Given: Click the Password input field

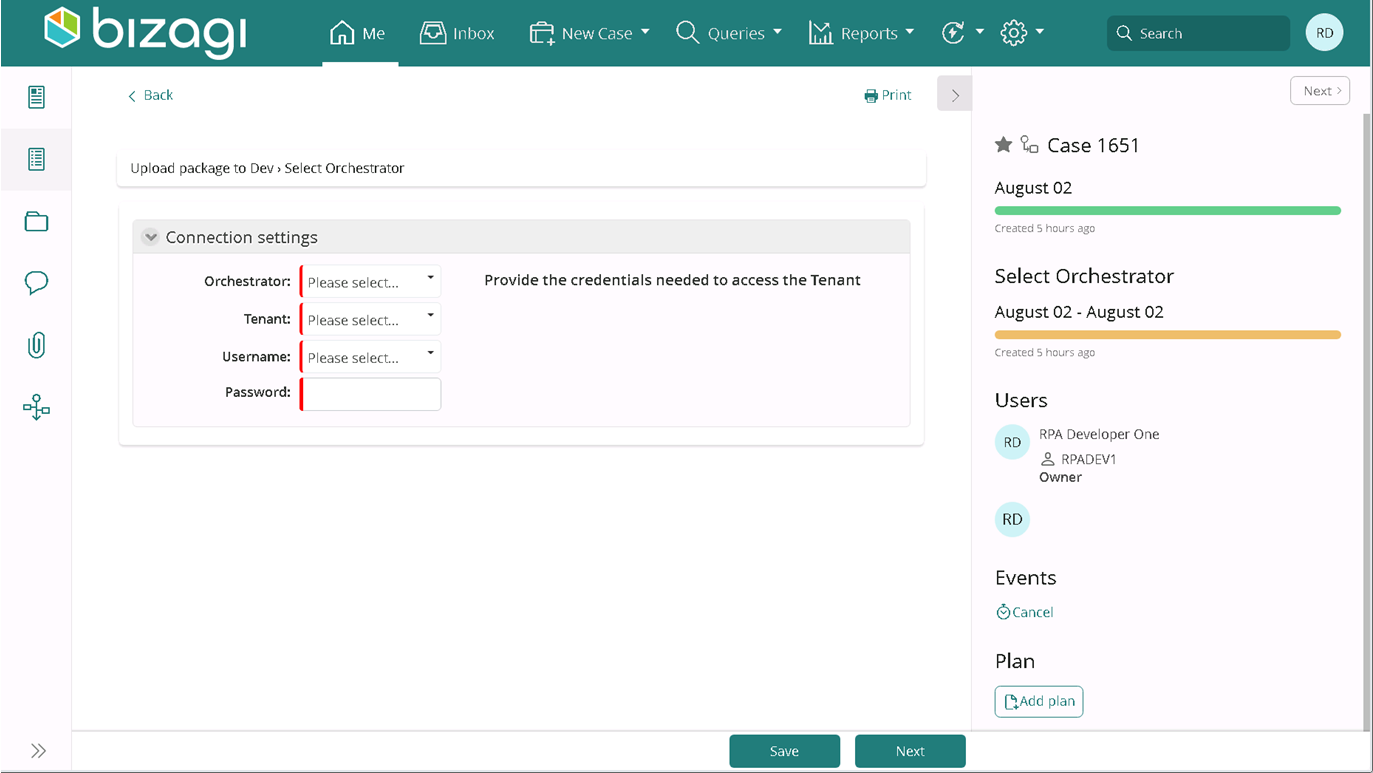Looking at the screenshot, I should click(x=370, y=394).
